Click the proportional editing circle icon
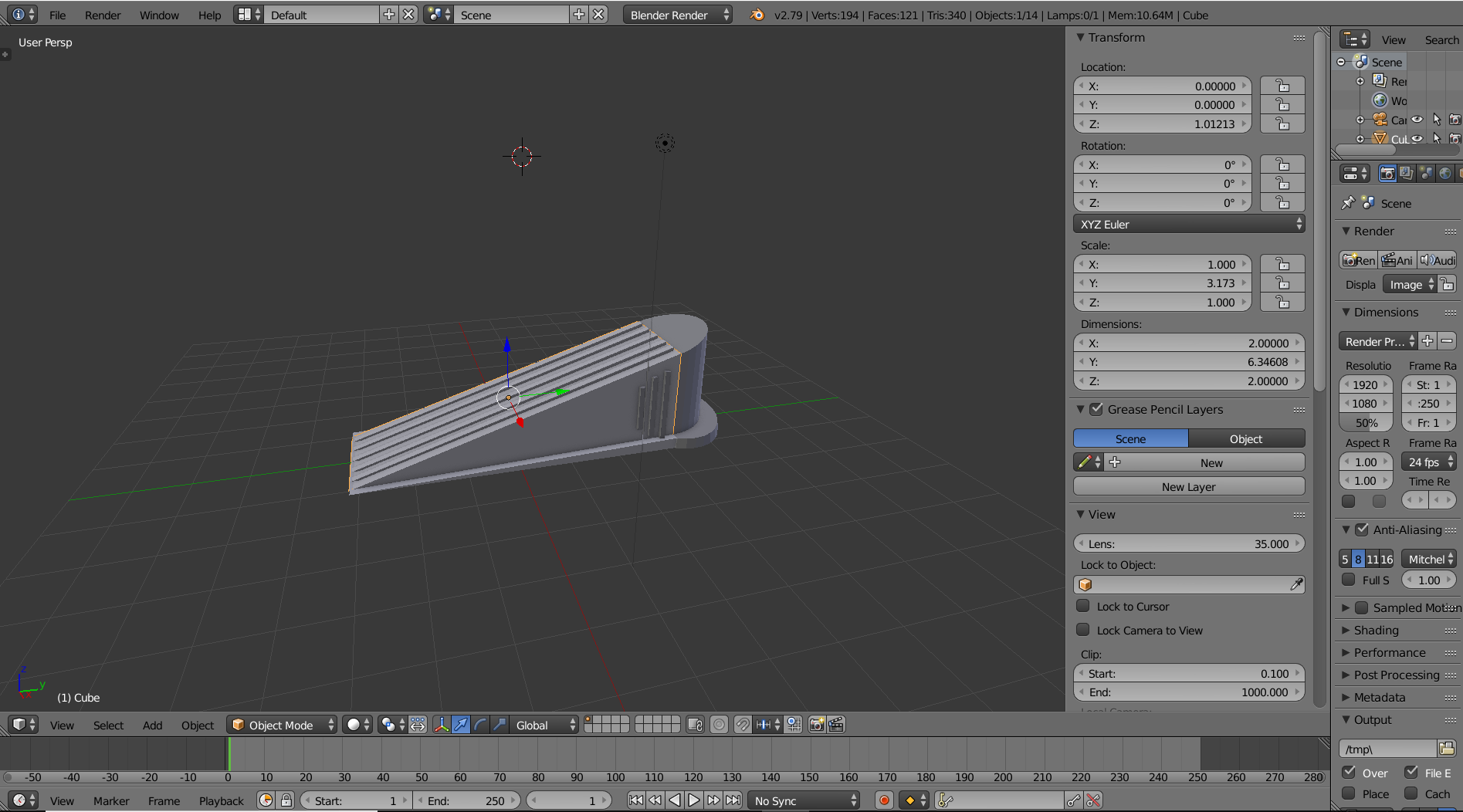 point(719,725)
